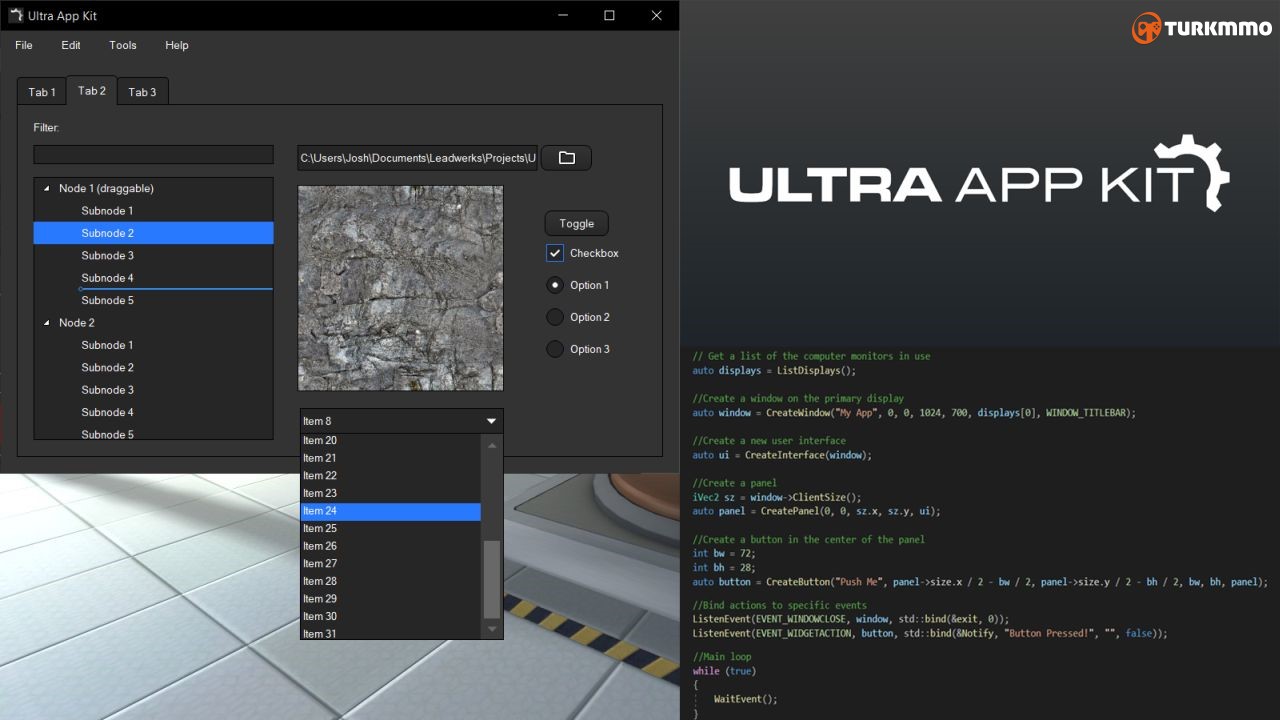Choose Item 25 in the dropdown list

tap(391, 528)
